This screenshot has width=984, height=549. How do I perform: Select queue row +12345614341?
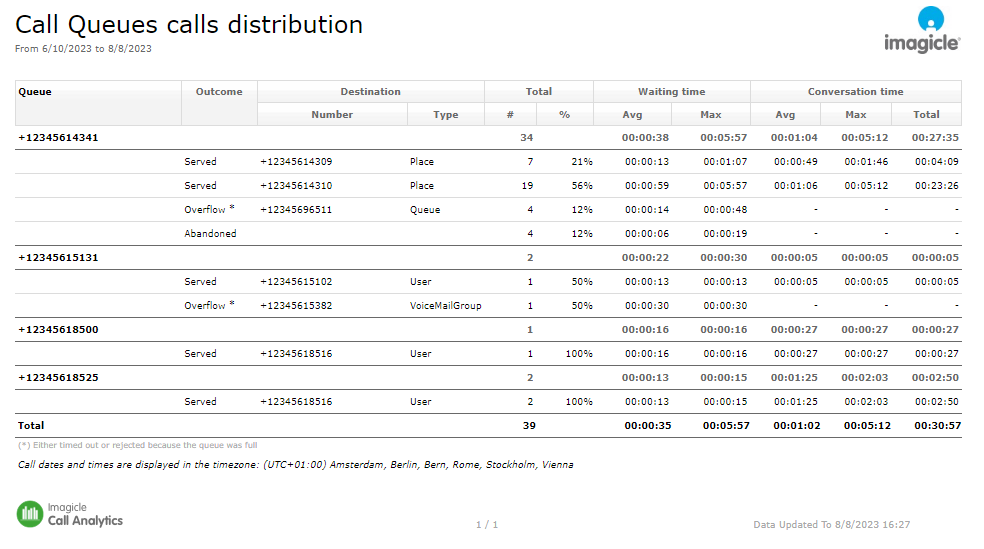59,138
